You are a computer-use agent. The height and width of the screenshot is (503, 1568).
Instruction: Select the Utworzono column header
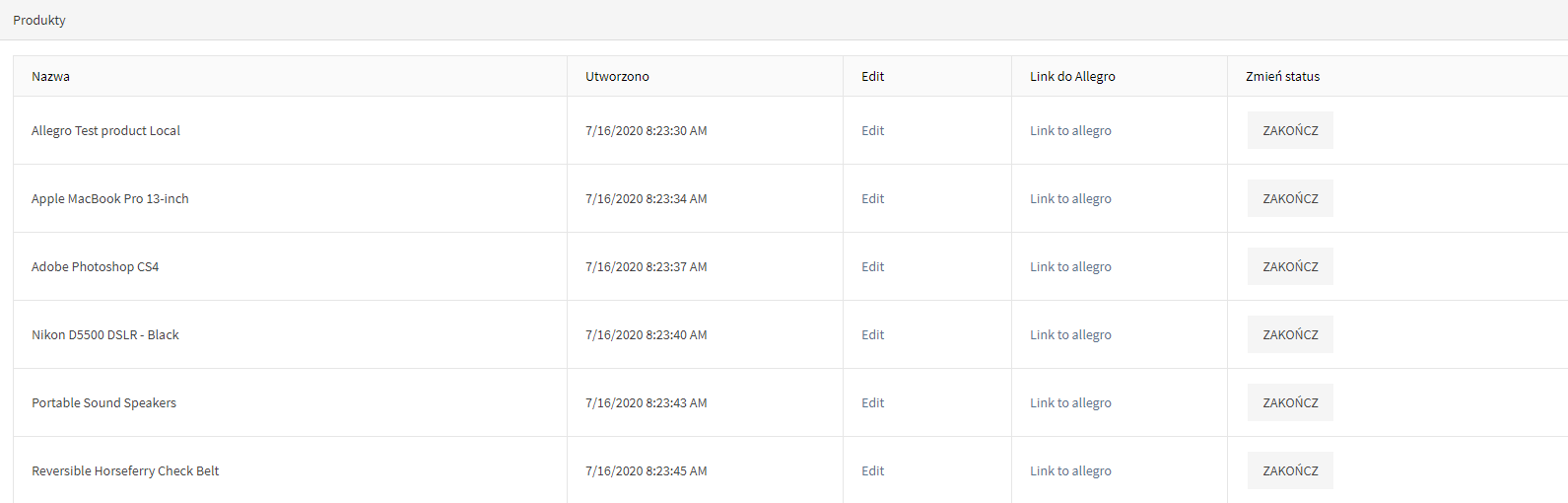[x=617, y=76]
